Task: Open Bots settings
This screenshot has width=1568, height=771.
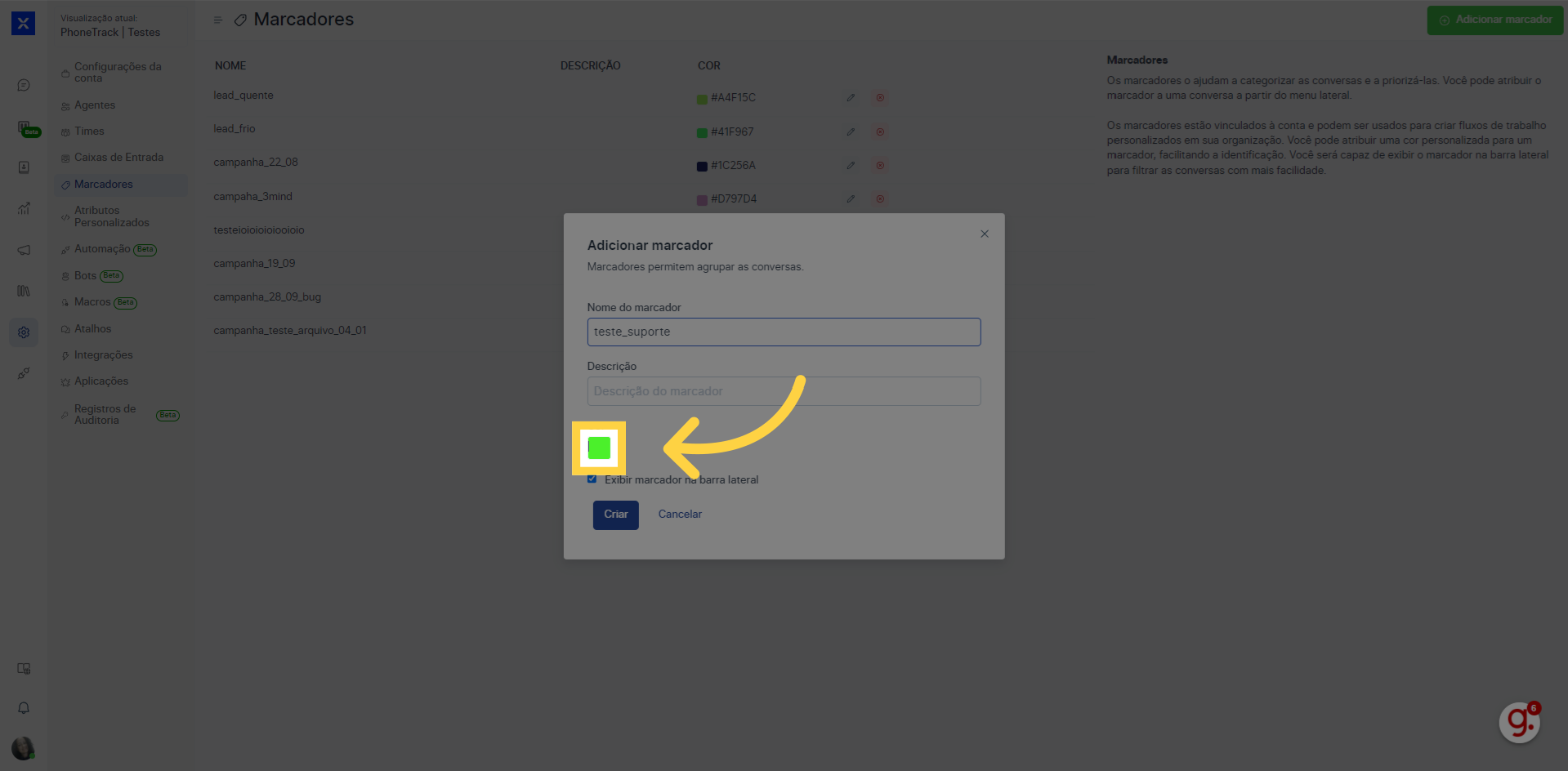Action: pyautogui.click(x=121, y=276)
